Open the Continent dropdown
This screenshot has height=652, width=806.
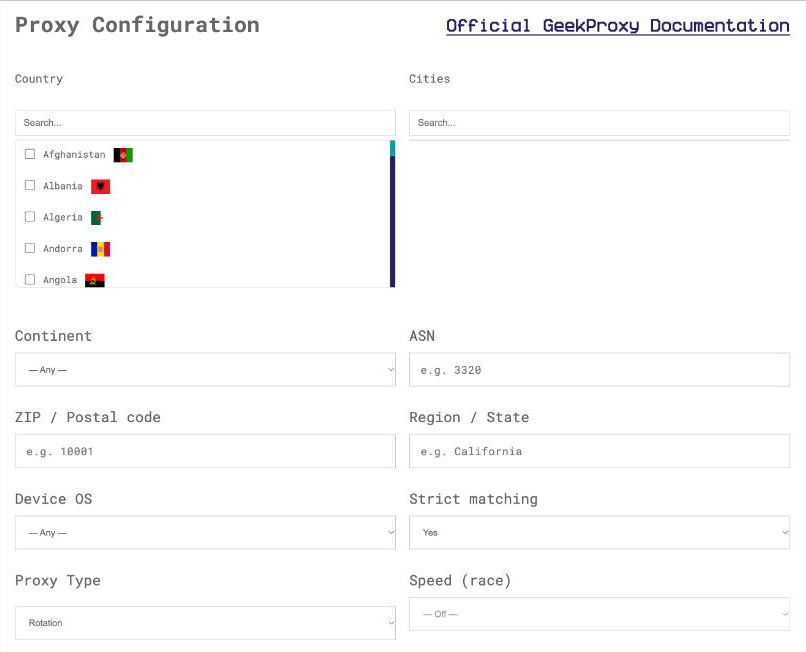[205, 370]
